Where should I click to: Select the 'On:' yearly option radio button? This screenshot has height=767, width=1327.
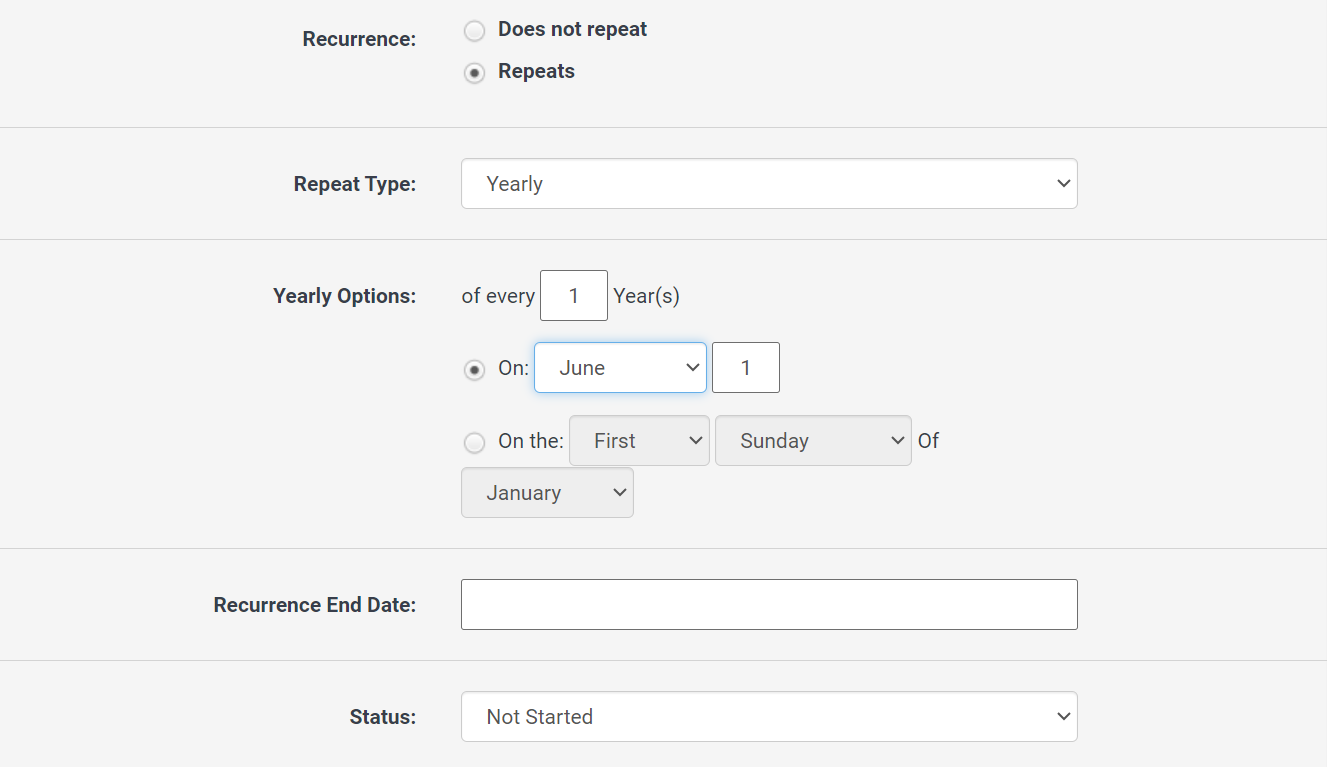(x=474, y=370)
